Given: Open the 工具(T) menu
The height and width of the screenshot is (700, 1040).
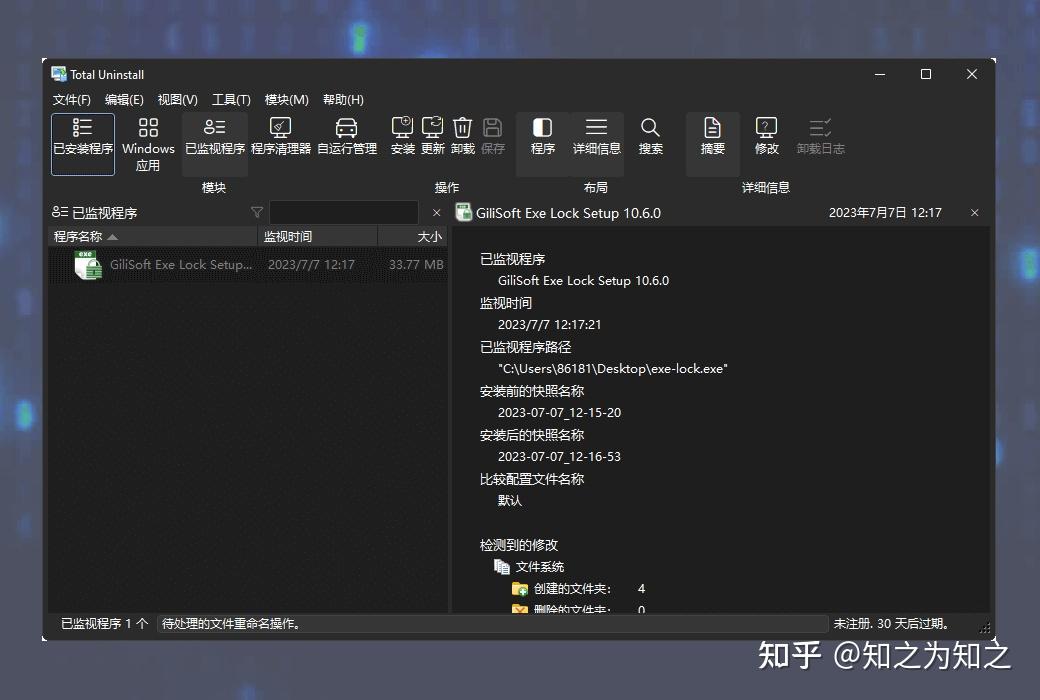Looking at the screenshot, I should click(x=229, y=99).
